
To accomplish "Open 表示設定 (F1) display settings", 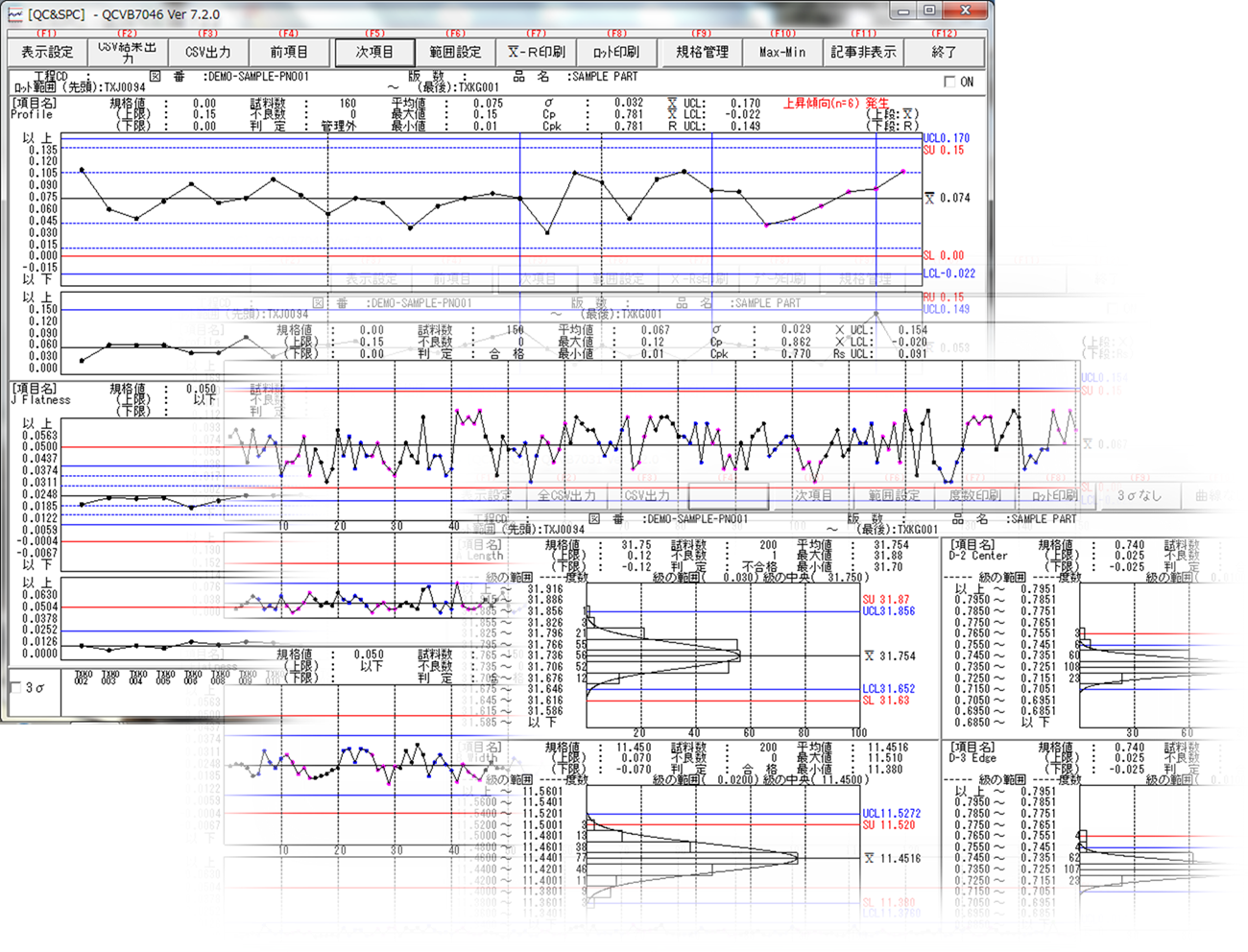I will [47, 53].
